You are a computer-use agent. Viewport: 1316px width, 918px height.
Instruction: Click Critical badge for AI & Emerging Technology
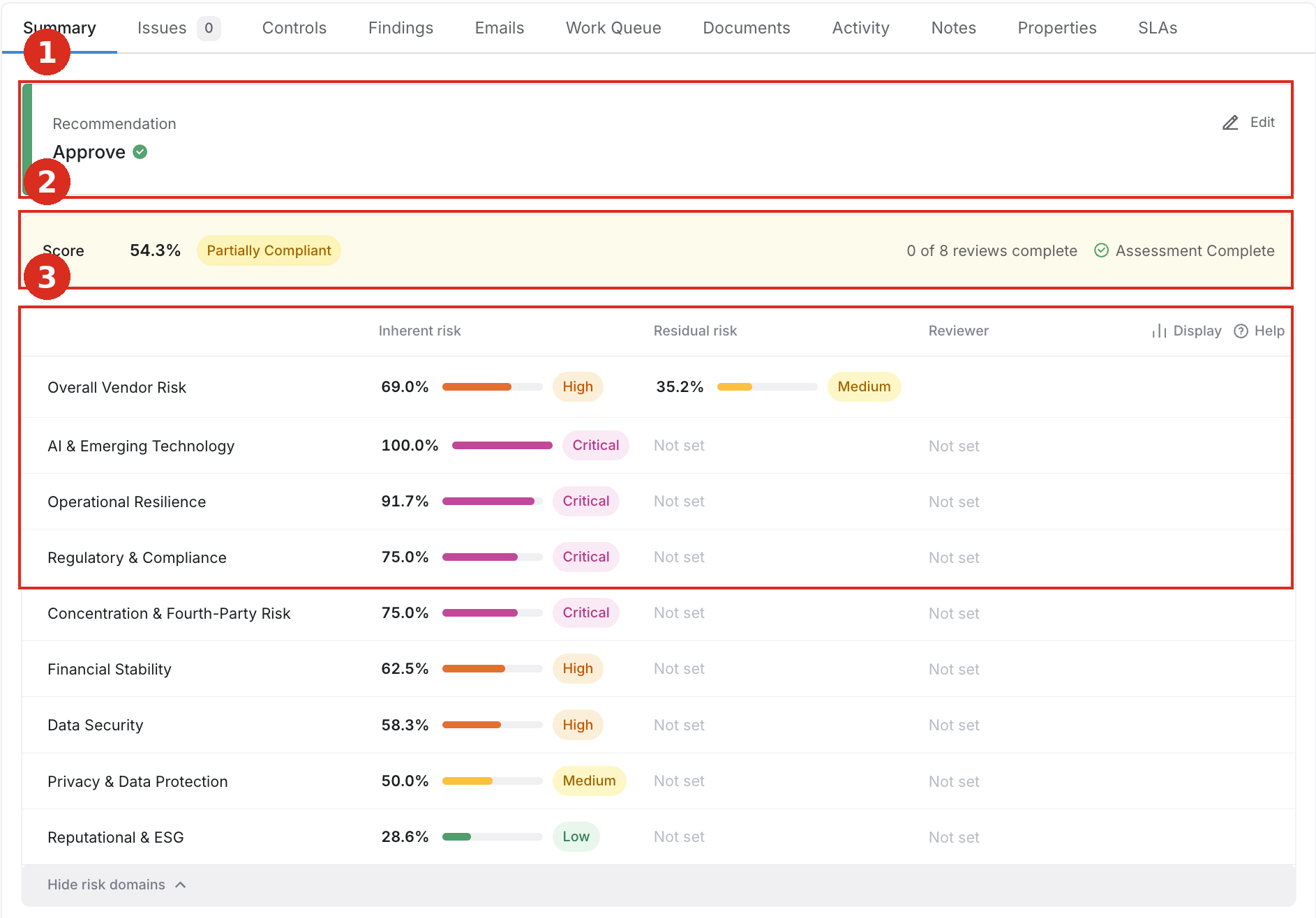[x=596, y=445]
